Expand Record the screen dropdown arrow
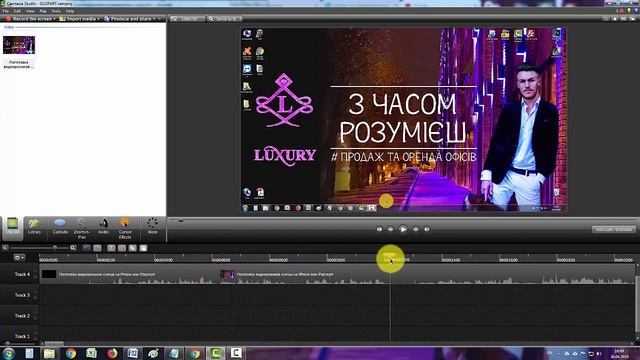Image resolution: width=640 pixels, height=360 pixels. (x=54, y=19)
